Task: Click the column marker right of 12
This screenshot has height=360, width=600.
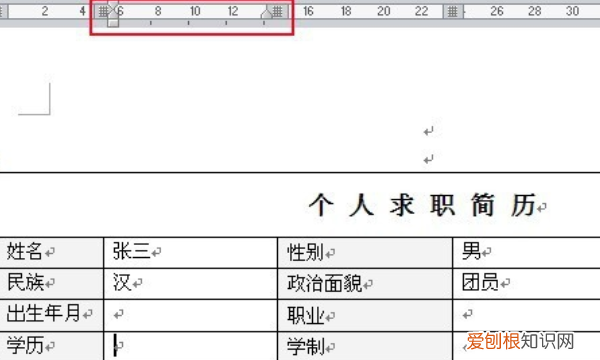Action: coord(278,11)
